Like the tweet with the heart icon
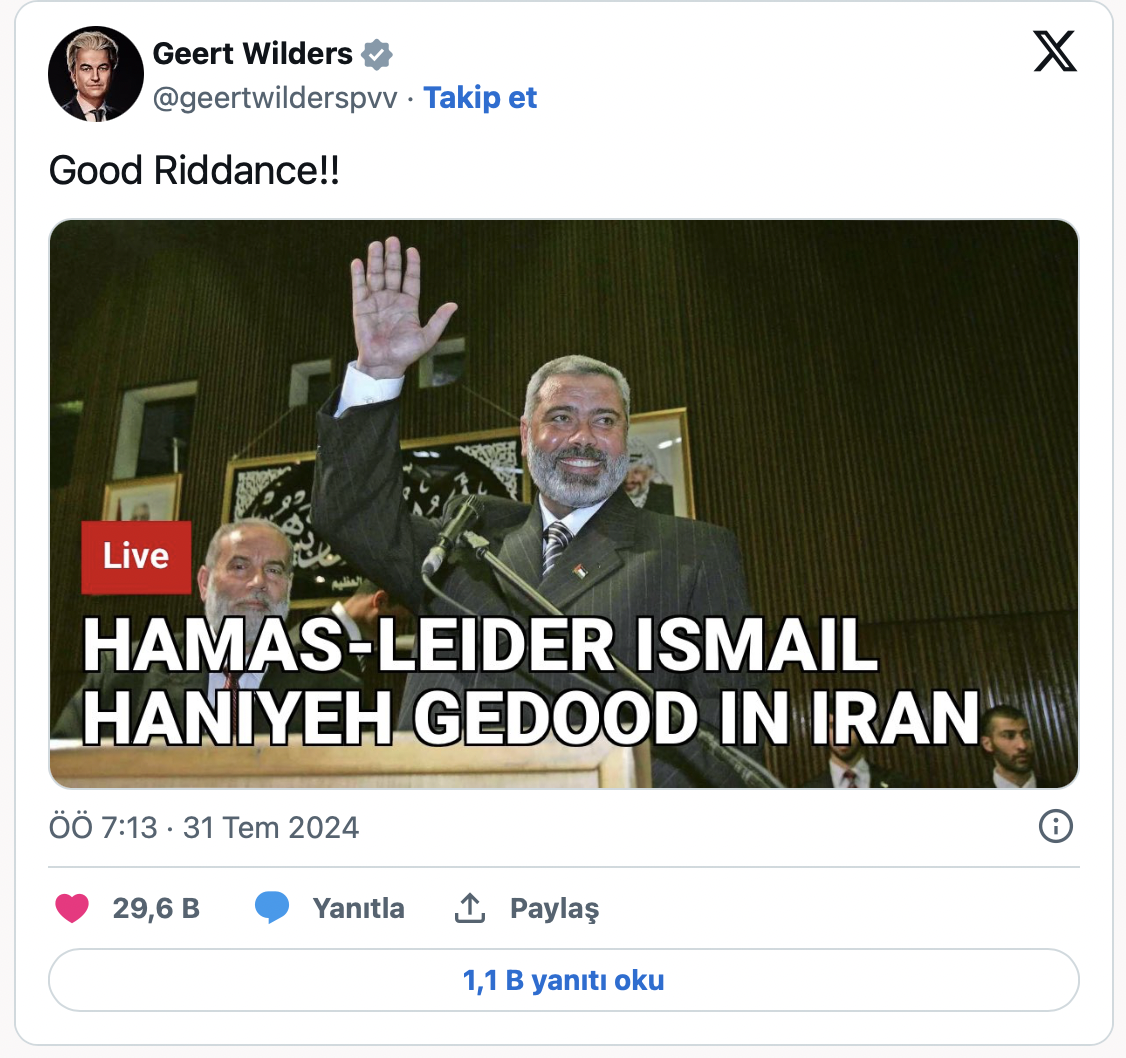Viewport: 1126px width, 1058px height. [x=72, y=908]
